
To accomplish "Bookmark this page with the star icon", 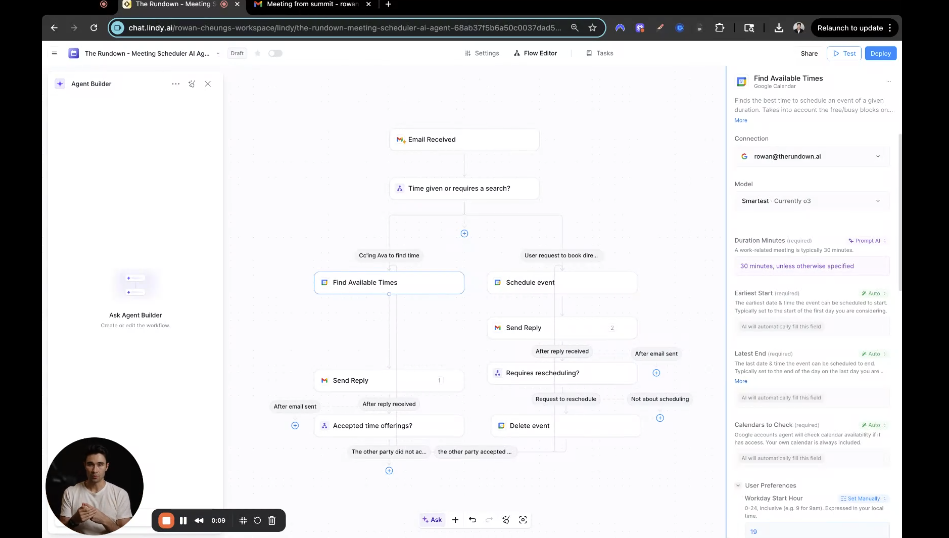I will (593, 28).
